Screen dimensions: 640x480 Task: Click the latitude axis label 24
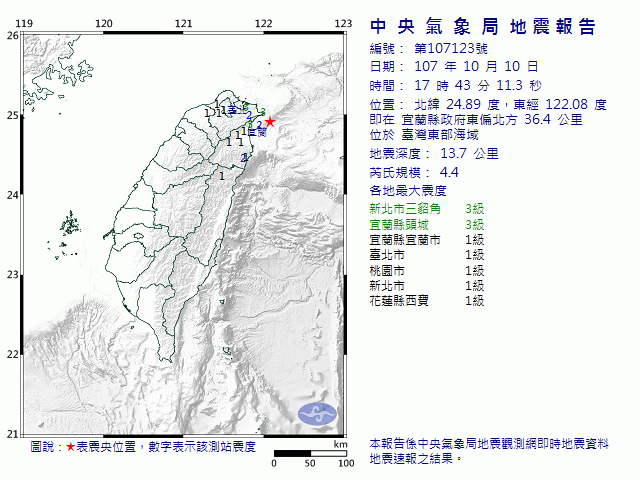(12, 195)
